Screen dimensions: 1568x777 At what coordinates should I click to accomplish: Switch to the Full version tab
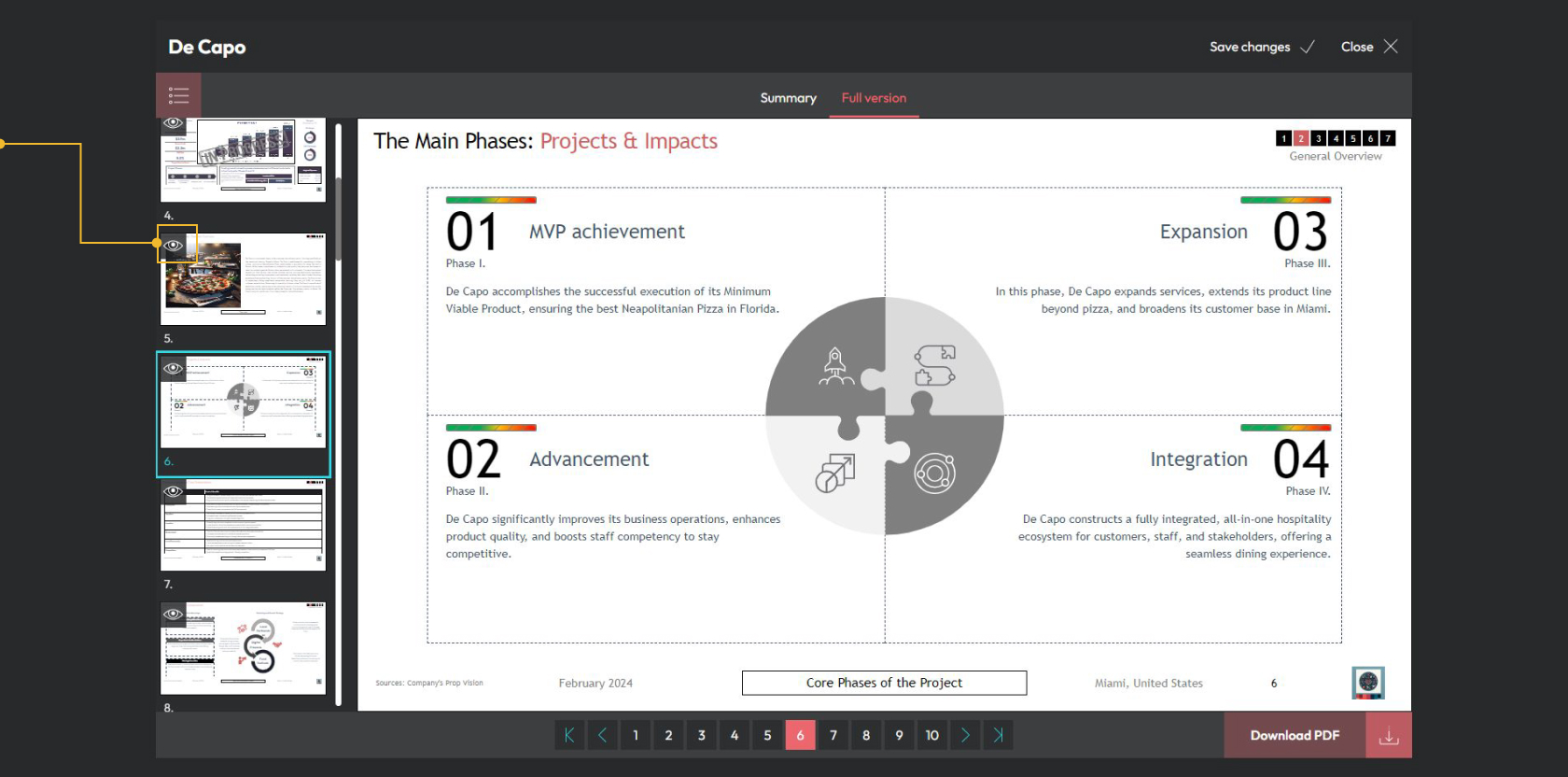coord(874,98)
